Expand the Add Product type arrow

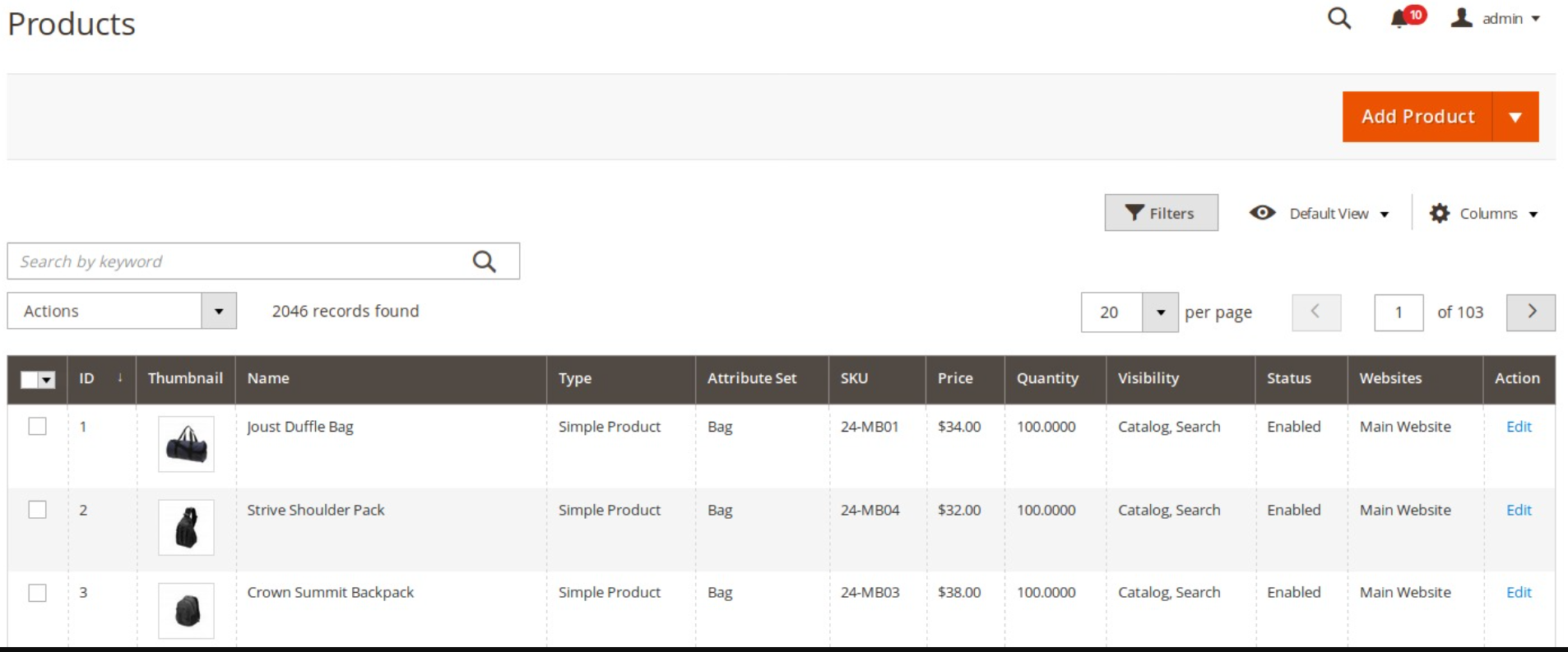1515,117
